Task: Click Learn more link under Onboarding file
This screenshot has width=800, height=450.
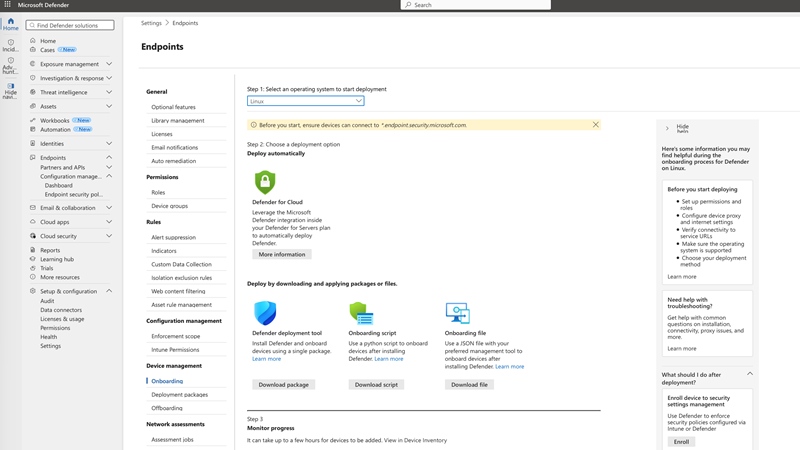Action: click(x=509, y=366)
